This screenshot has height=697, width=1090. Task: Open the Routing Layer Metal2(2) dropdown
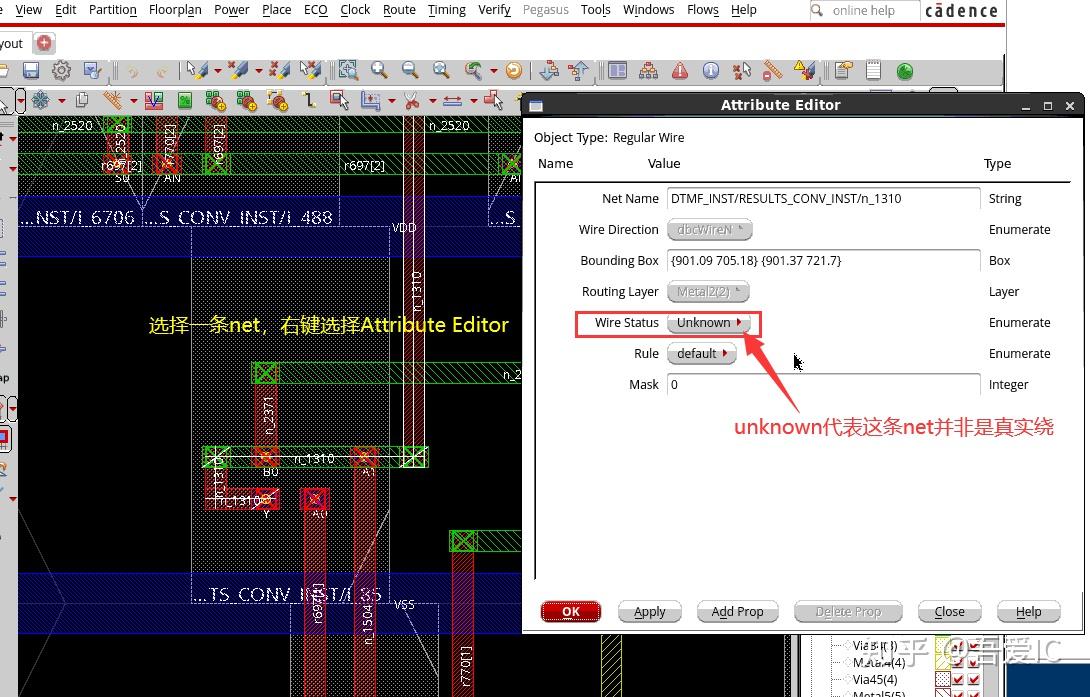click(x=709, y=292)
